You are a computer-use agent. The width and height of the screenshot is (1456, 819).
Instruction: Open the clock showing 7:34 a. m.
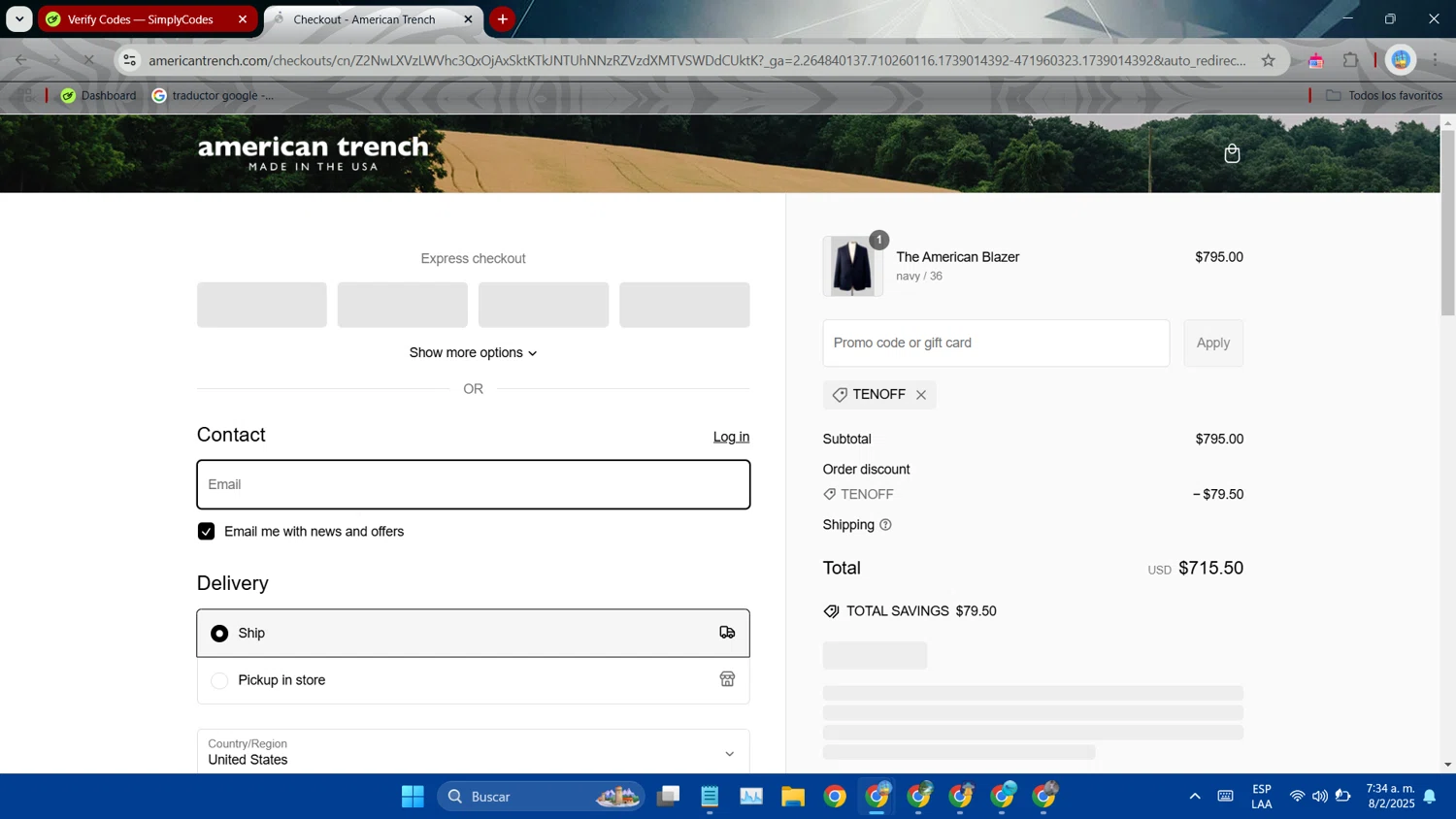[1391, 797]
